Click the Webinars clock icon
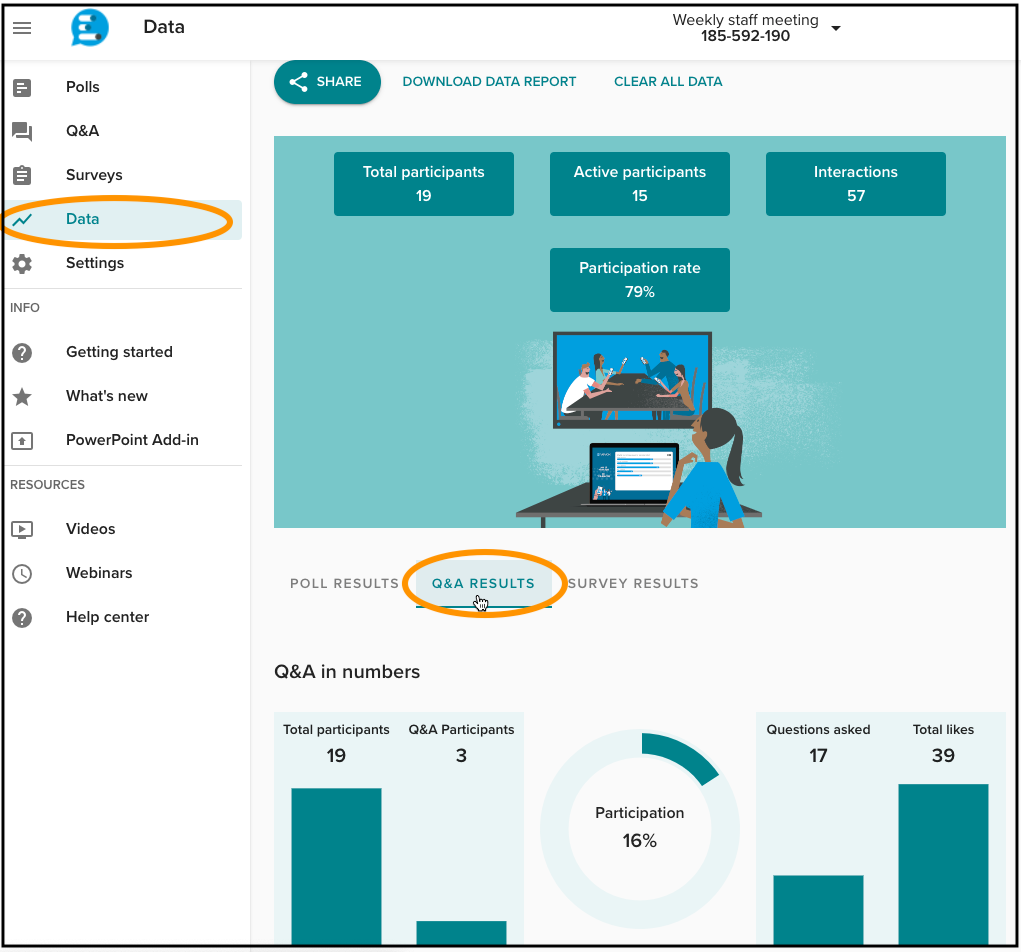Screen dimensions: 1021x952 click(x=22, y=574)
